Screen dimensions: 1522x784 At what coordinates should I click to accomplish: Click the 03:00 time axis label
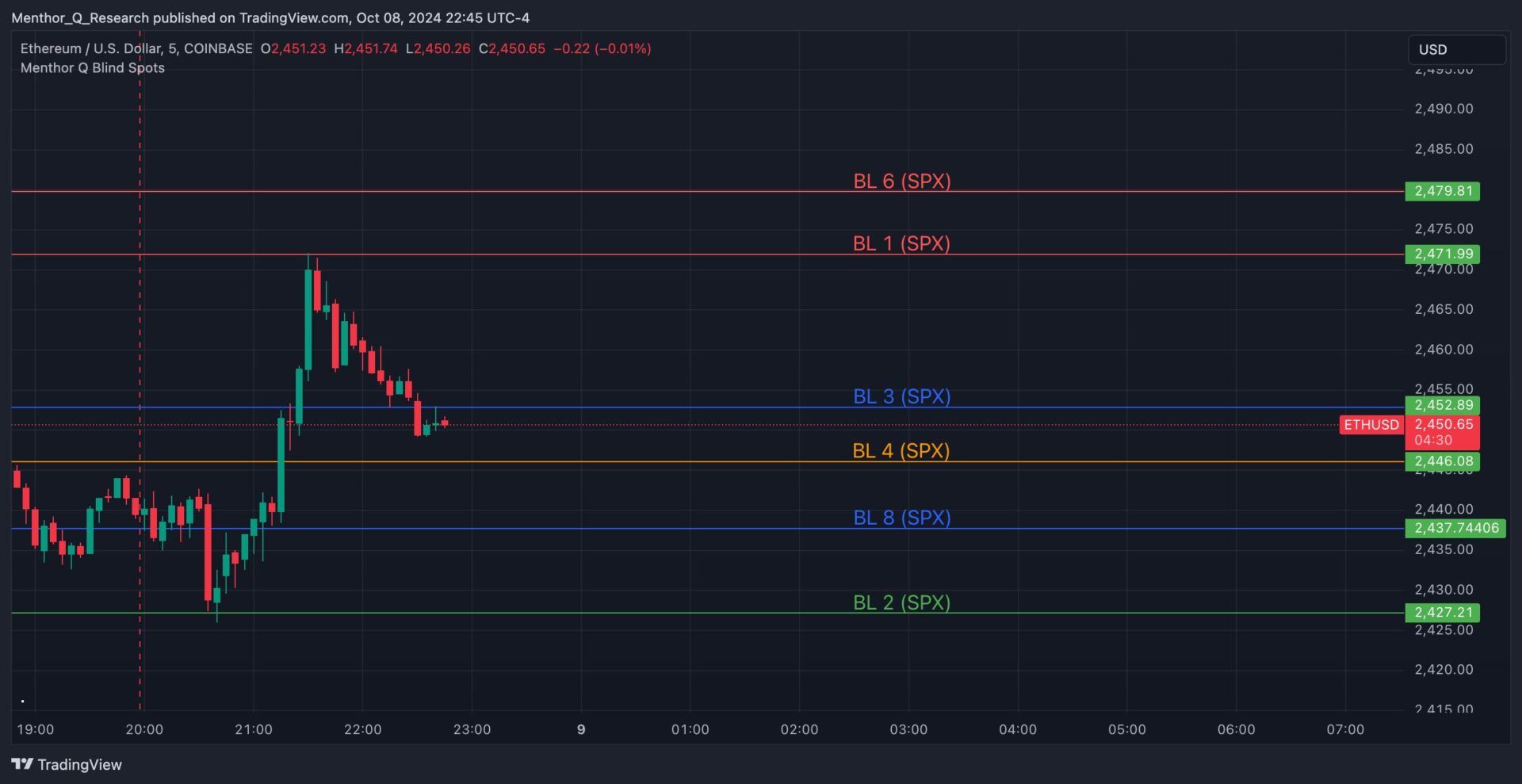pyautogui.click(x=908, y=729)
